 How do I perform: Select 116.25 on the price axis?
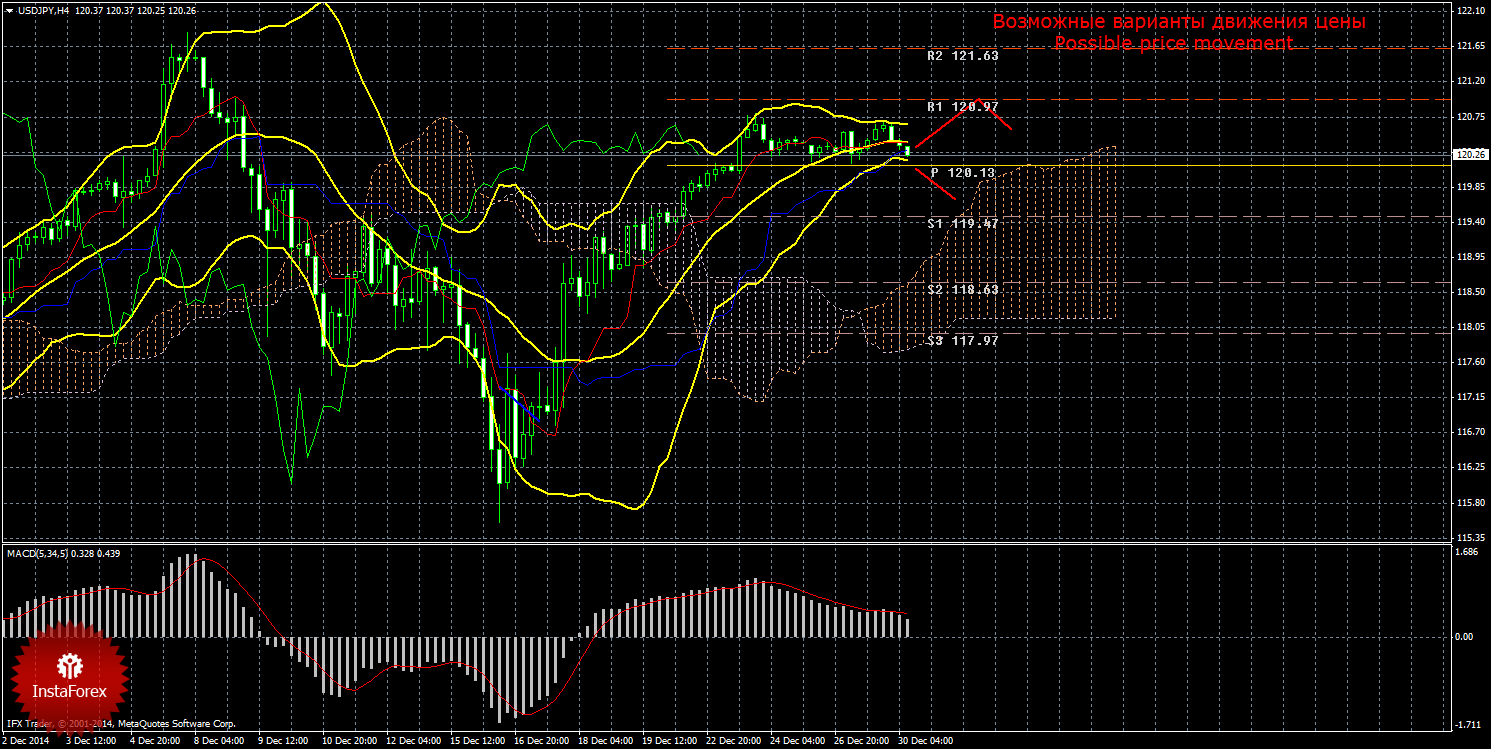pos(1470,467)
